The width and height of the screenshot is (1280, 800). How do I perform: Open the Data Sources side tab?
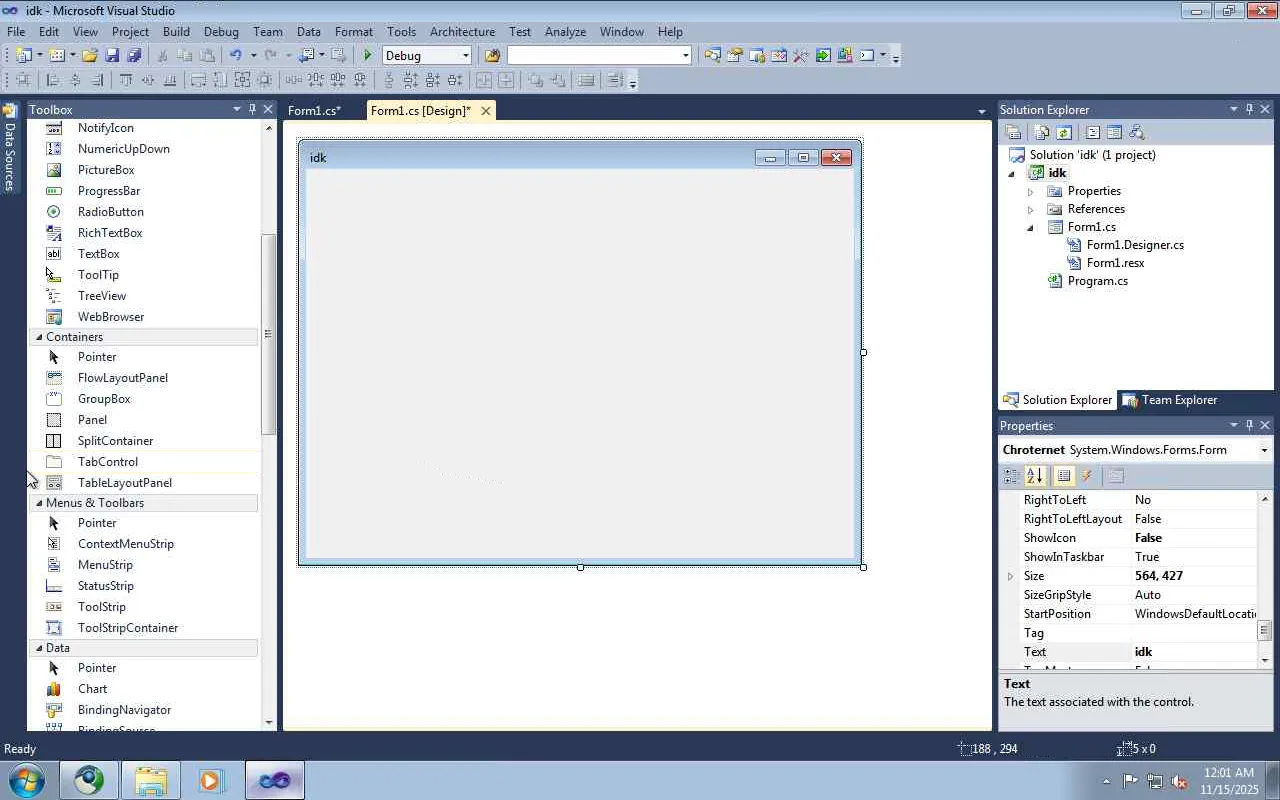tap(10, 146)
